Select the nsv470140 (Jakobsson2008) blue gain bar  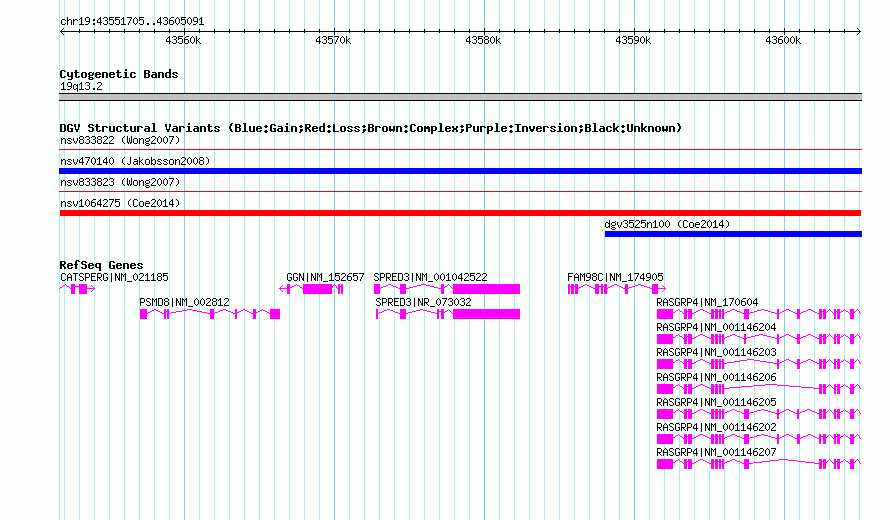(460, 171)
